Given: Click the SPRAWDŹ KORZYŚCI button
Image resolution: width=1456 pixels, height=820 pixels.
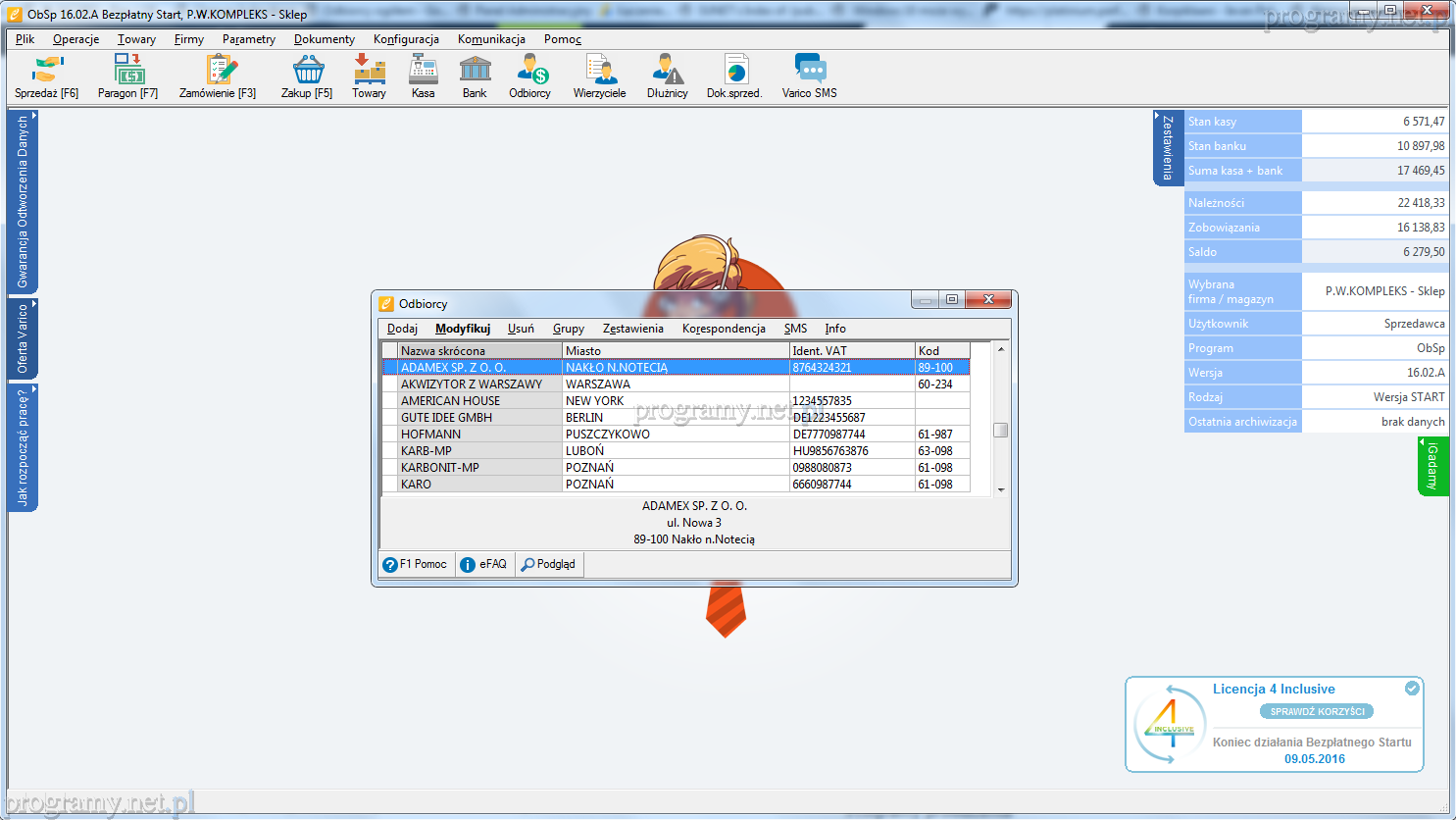Looking at the screenshot, I should [1317, 711].
